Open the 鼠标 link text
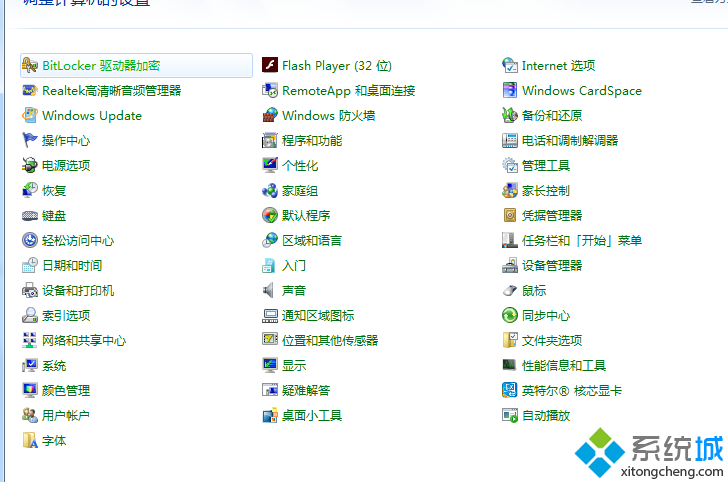 (x=534, y=291)
